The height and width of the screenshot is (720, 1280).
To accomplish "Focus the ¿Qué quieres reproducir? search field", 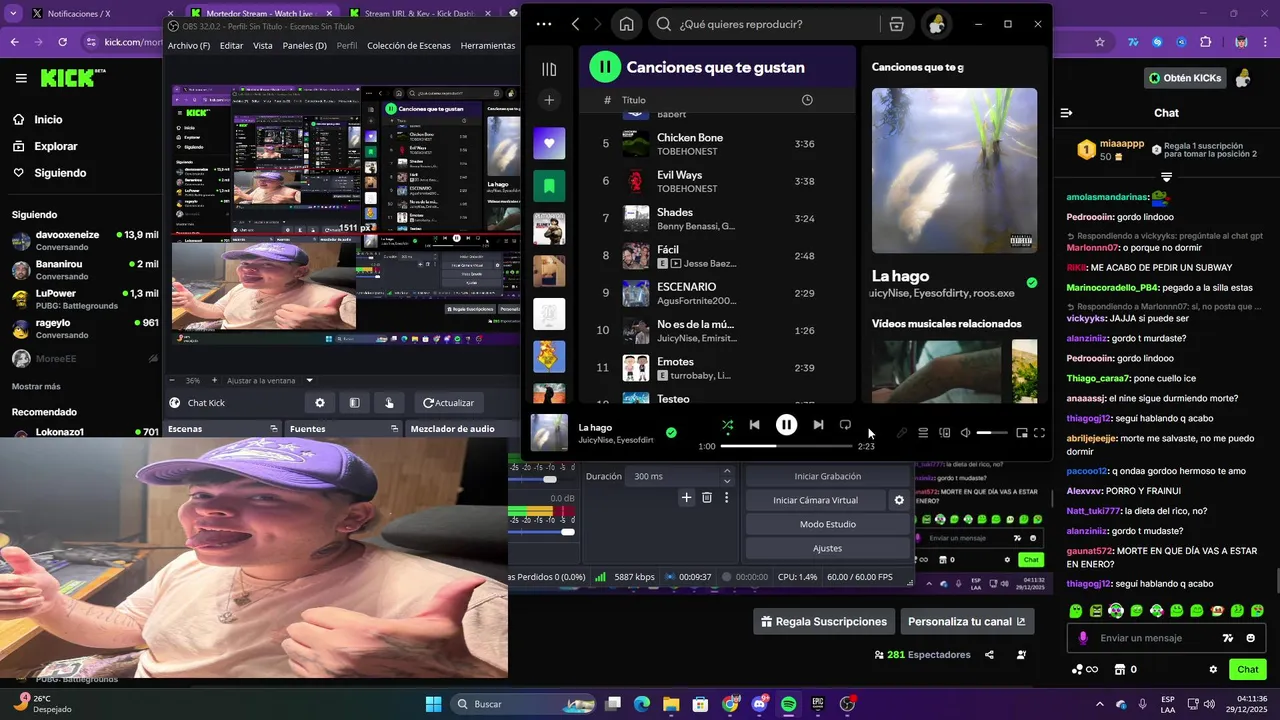I will tap(765, 24).
